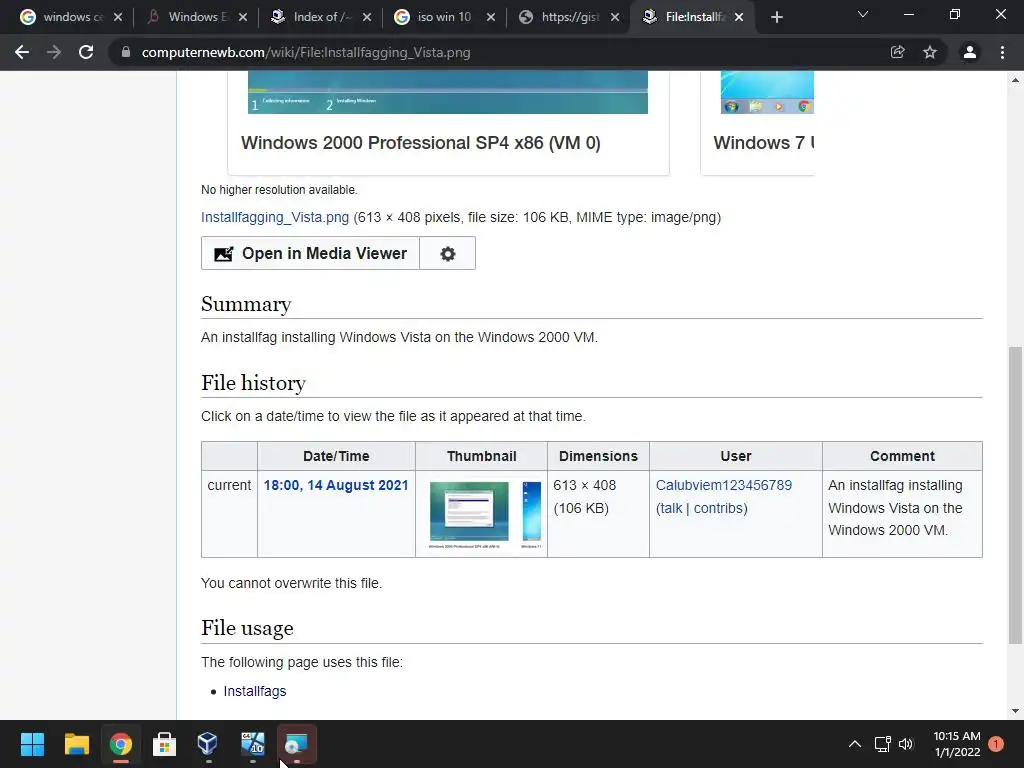Switch to the 'https://gist' tab
The width and height of the screenshot is (1024, 768).
point(562,17)
